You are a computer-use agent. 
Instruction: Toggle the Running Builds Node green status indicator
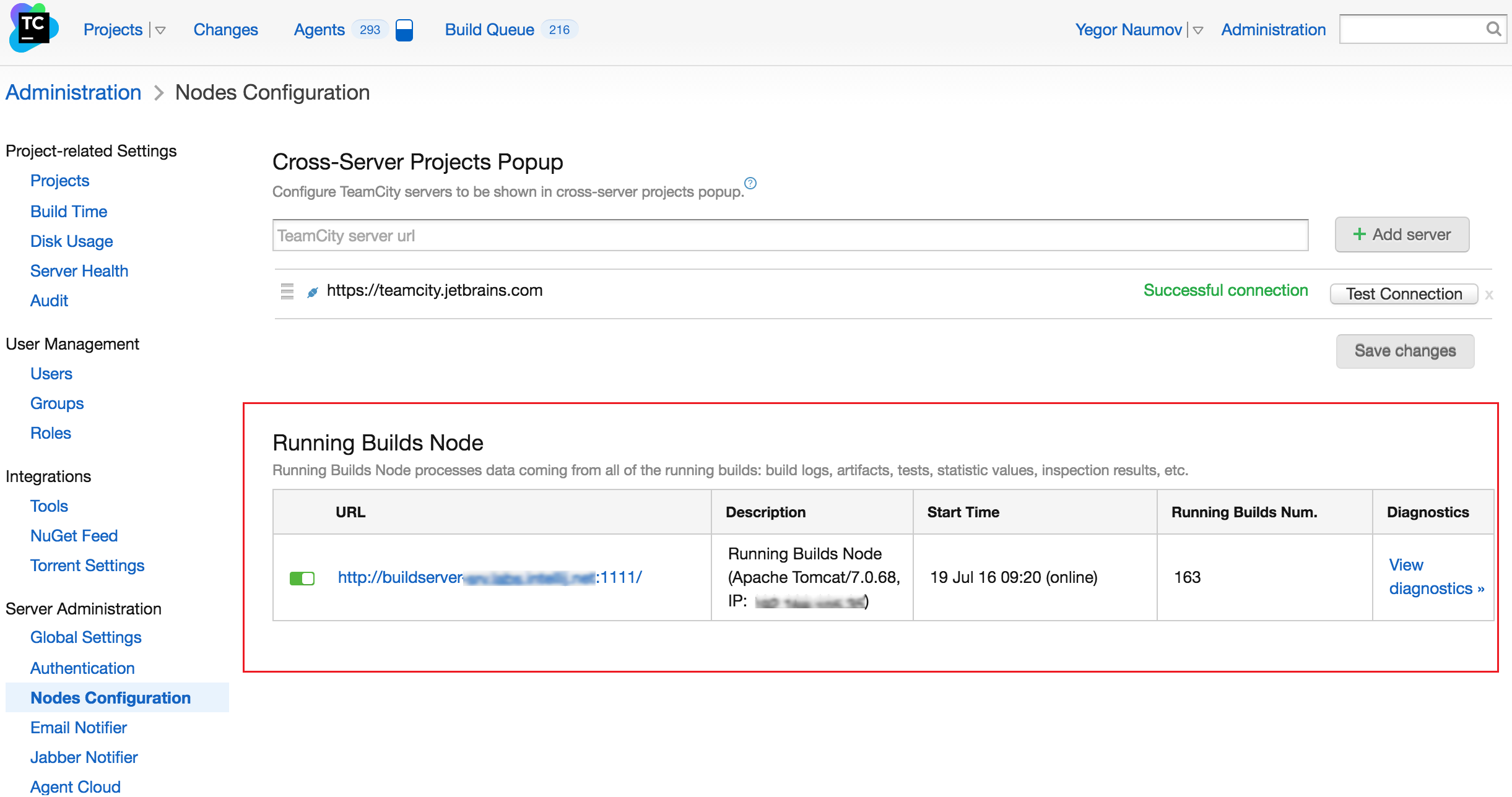tap(301, 577)
